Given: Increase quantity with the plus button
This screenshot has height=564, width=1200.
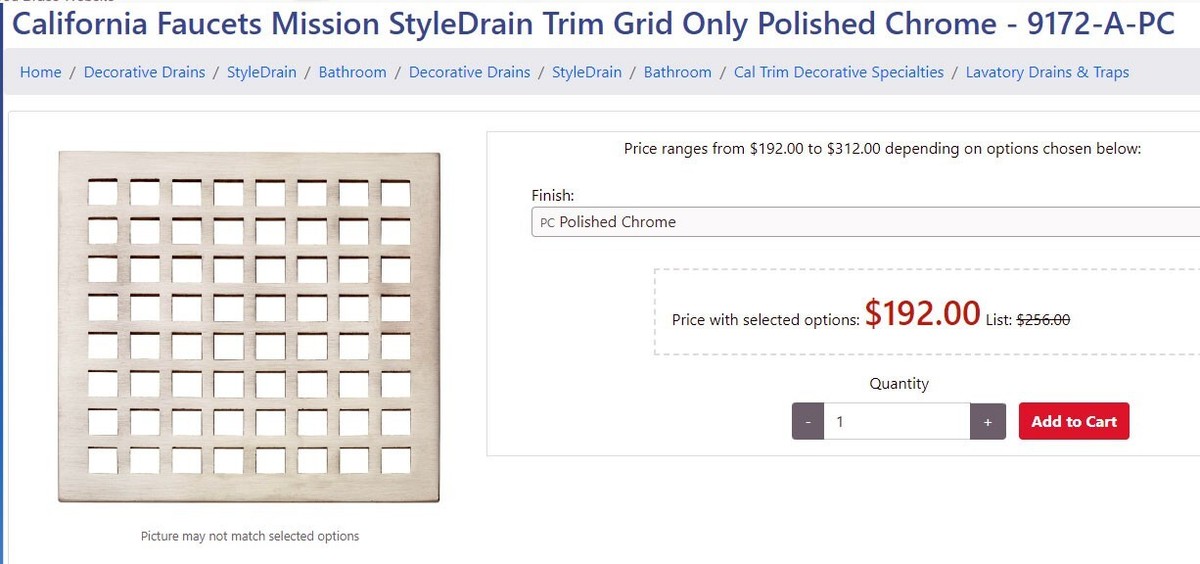Looking at the screenshot, I should click(987, 422).
